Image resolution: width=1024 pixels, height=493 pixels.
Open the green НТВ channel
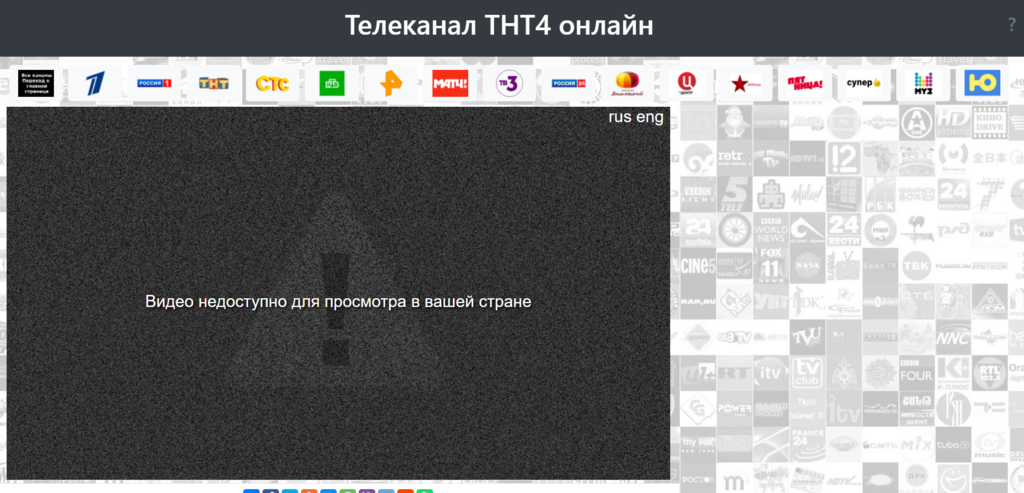coord(332,84)
